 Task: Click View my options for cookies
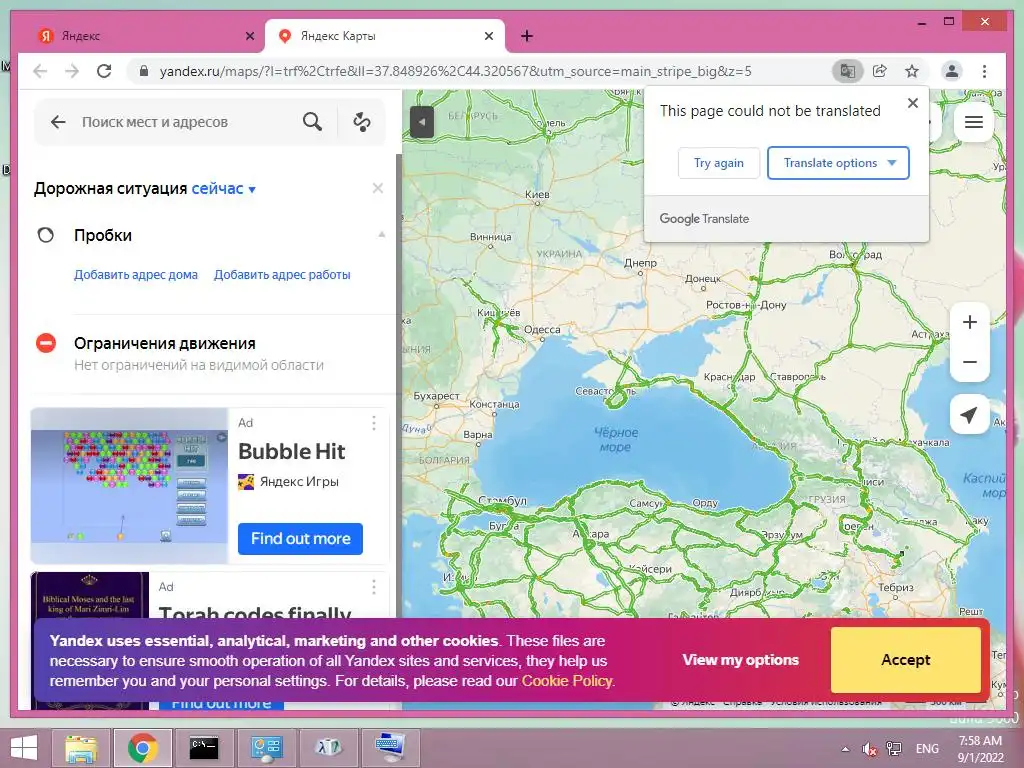click(741, 660)
